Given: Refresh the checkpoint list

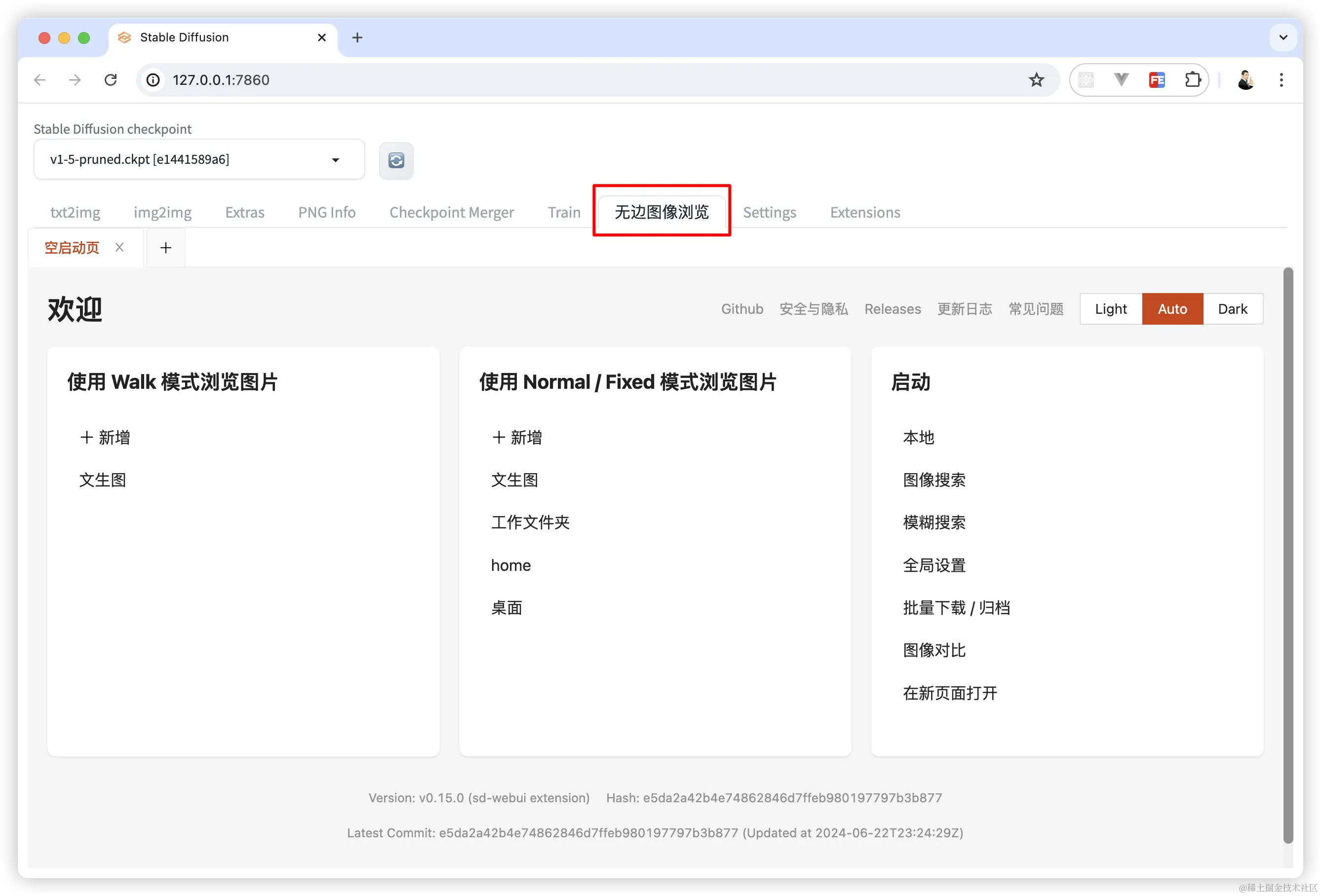Looking at the screenshot, I should click(396, 161).
